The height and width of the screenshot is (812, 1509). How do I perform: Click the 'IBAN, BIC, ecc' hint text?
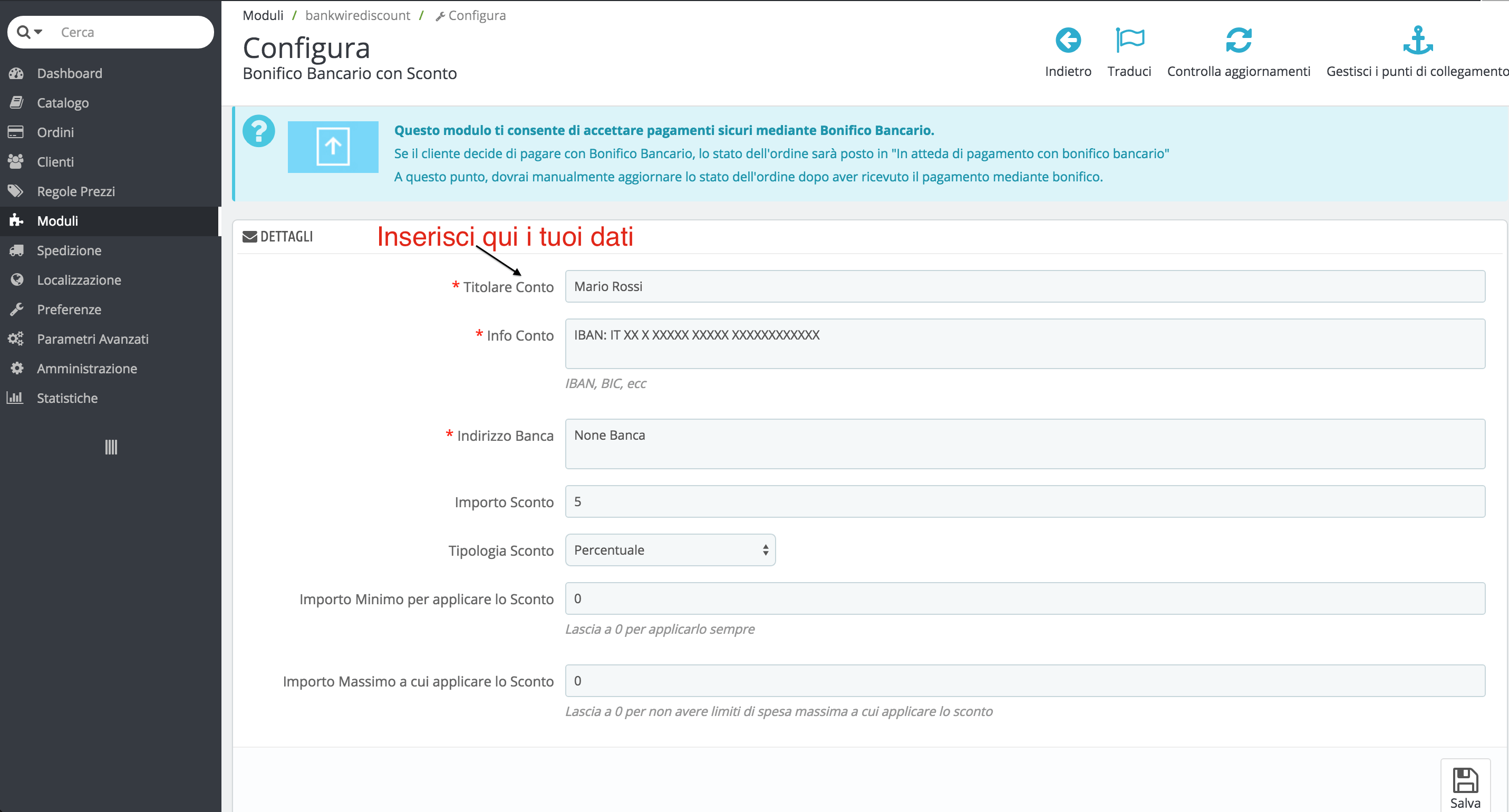pos(605,383)
